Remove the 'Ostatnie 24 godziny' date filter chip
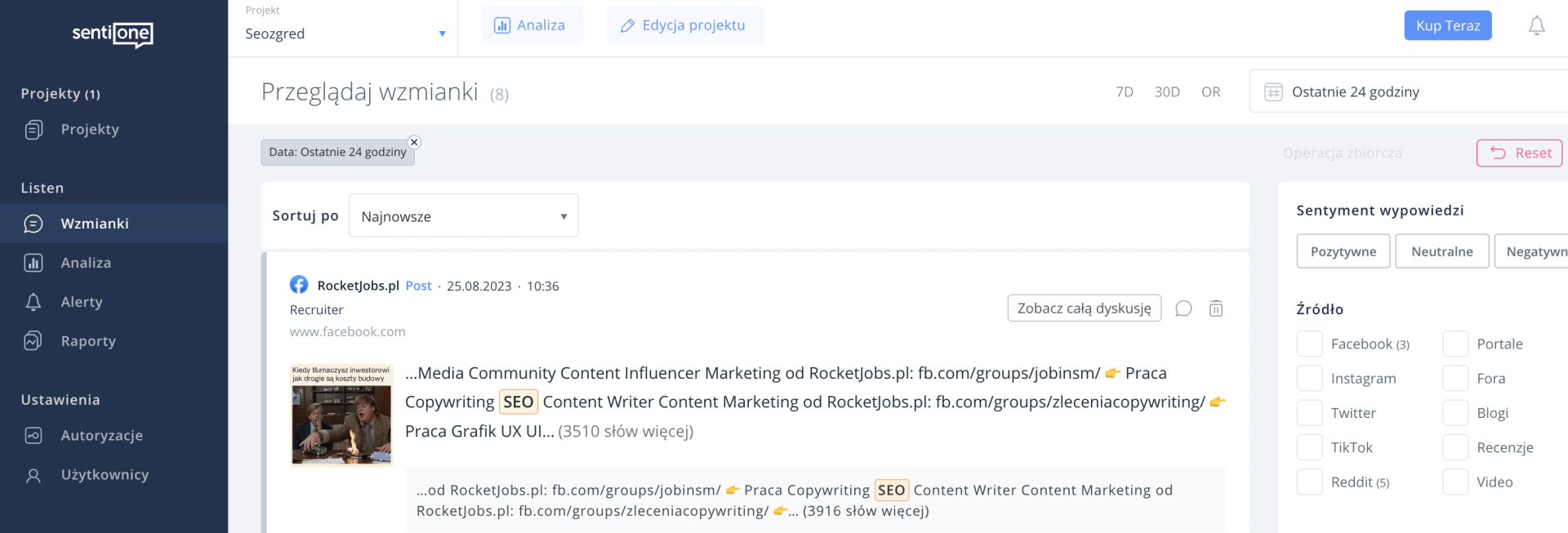This screenshot has width=1568, height=533. (x=414, y=142)
